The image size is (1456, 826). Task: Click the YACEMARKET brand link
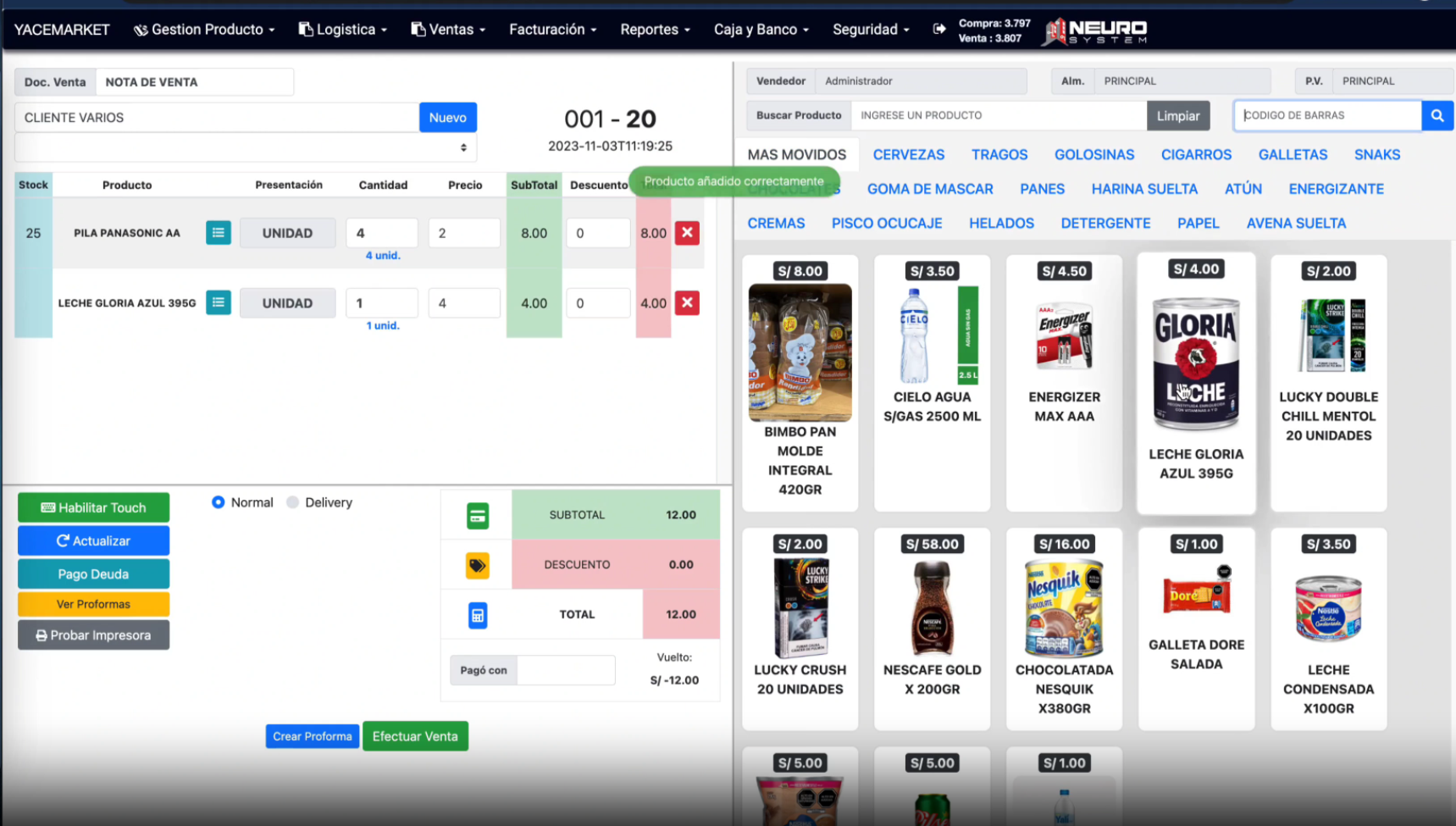tap(62, 30)
